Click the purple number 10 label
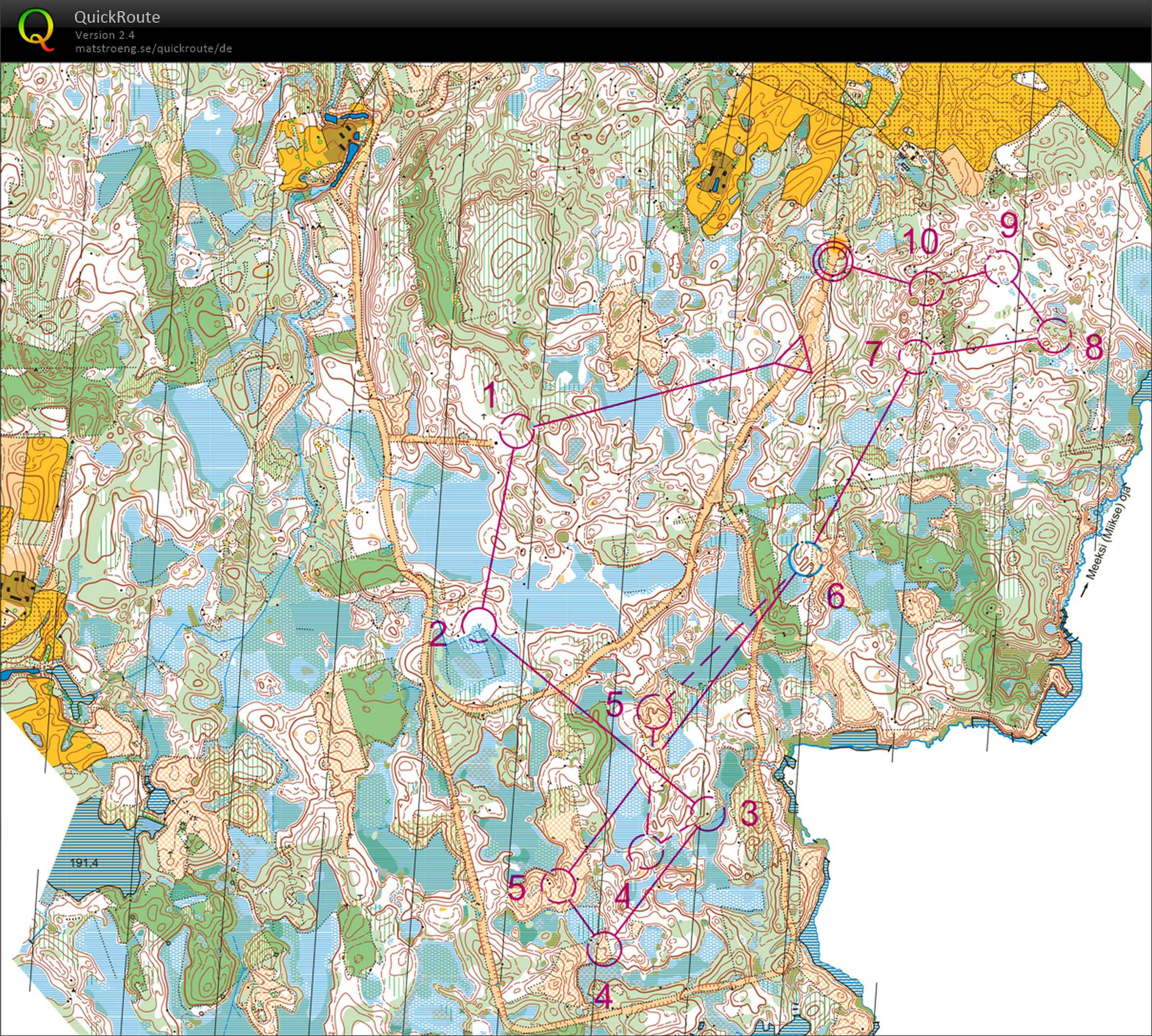 click(920, 242)
